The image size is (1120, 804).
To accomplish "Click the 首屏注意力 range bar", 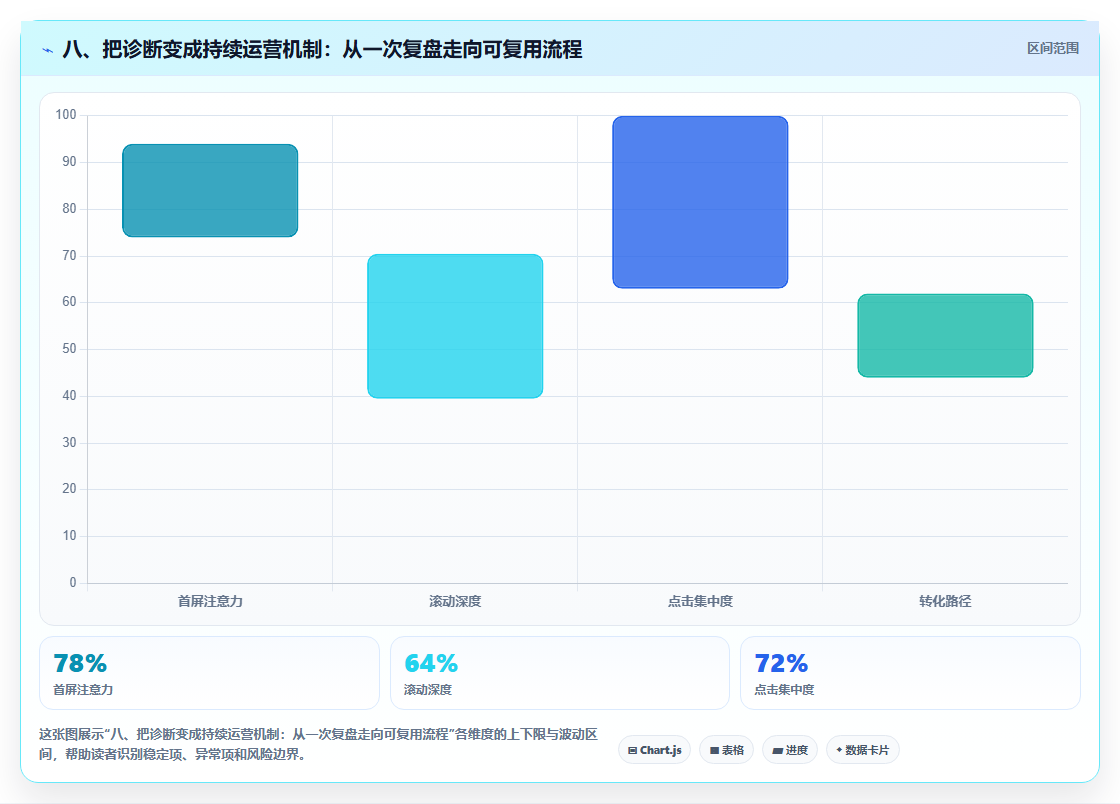I will tap(210, 190).
